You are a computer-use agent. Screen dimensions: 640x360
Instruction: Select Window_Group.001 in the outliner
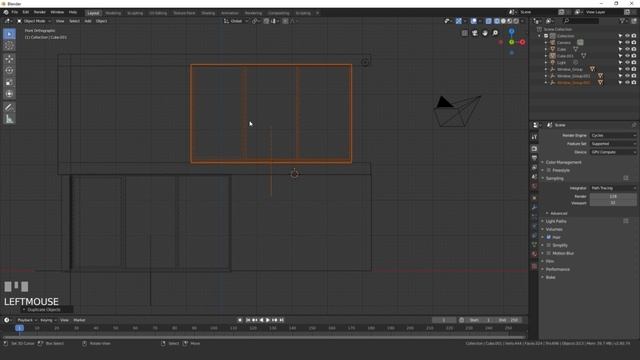click(573, 76)
